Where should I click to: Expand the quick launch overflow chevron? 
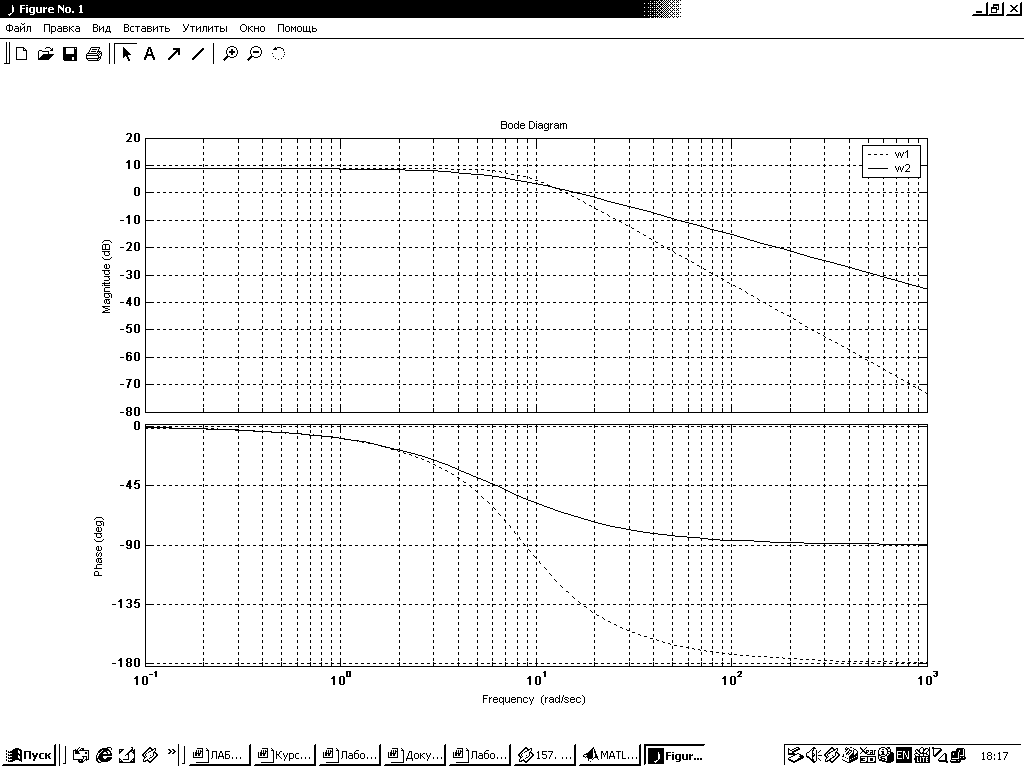(172, 752)
